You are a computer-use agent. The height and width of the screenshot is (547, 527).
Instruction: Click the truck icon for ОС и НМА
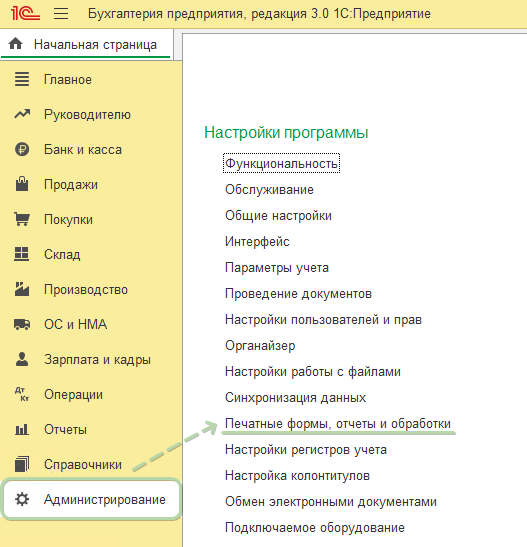point(22,324)
